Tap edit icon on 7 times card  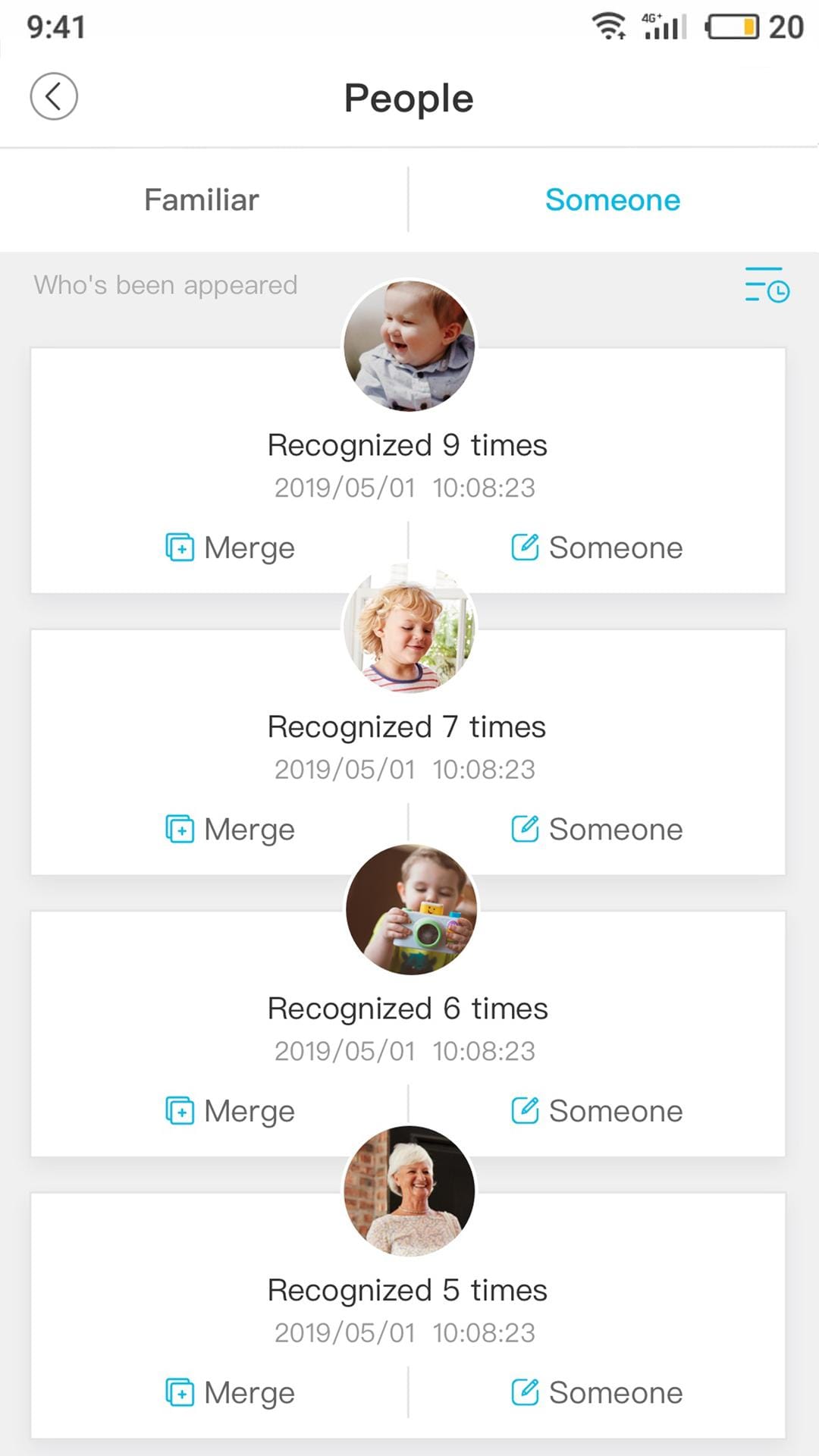[x=525, y=828]
